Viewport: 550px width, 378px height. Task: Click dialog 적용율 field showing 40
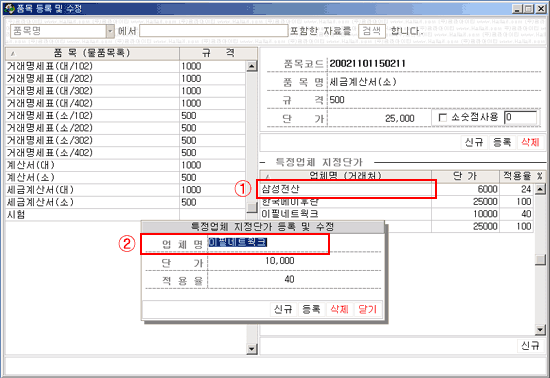click(x=294, y=279)
